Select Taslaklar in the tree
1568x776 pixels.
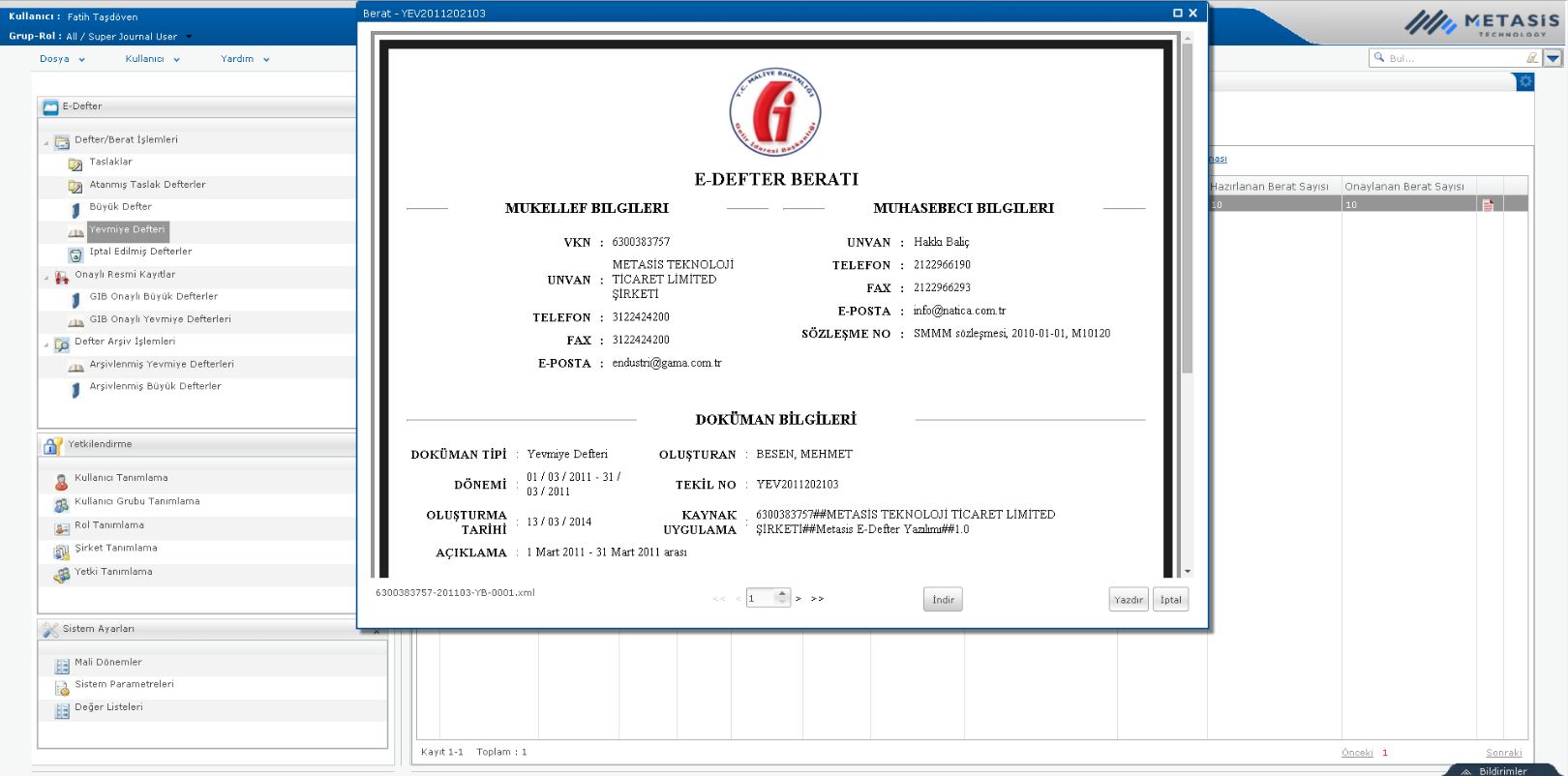(x=111, y=163)
